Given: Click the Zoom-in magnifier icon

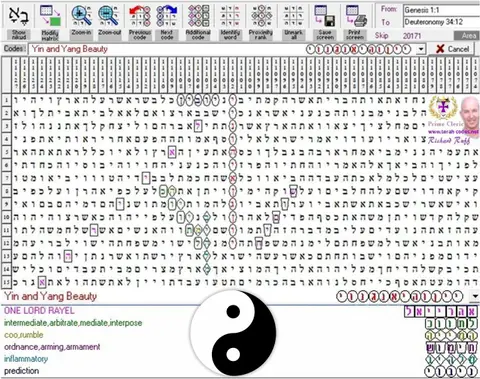Looking at the screenshot, I should (81, 16).
